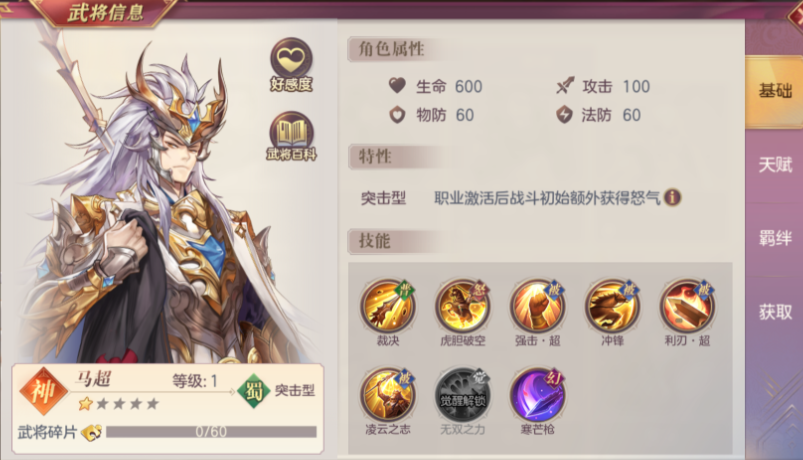Switch to the 天赋 tab

[774, 165]
